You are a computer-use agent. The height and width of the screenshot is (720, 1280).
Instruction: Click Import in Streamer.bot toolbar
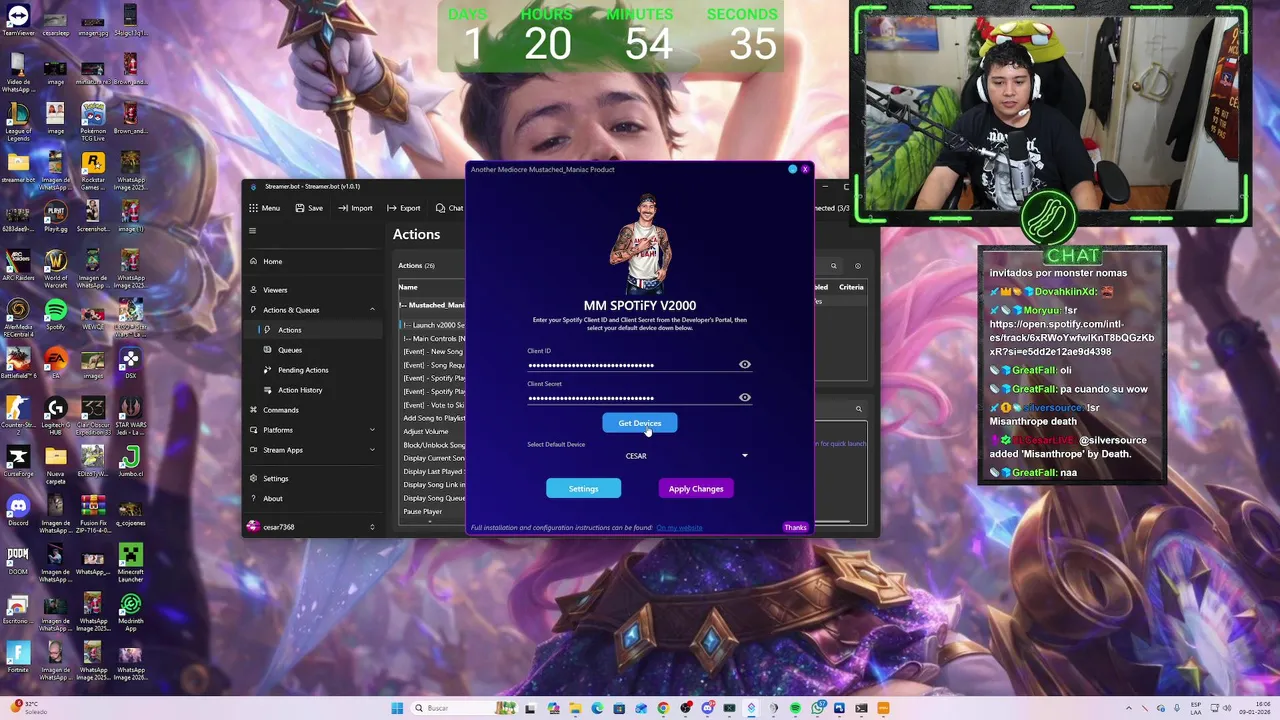tap(355, 208)
